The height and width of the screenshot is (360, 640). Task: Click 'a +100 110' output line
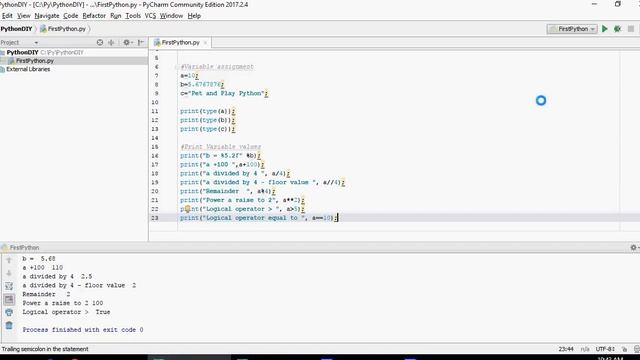tap(42, 267)
